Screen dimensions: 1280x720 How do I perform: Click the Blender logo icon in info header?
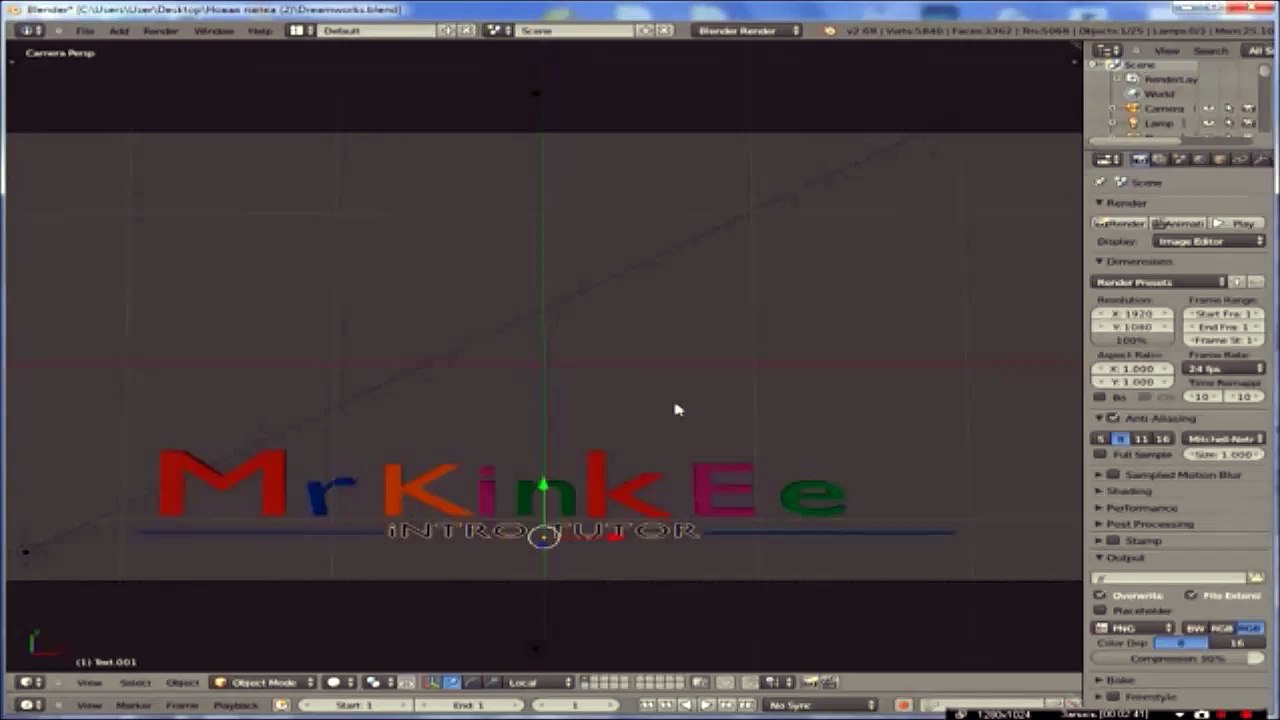point(829,31)
